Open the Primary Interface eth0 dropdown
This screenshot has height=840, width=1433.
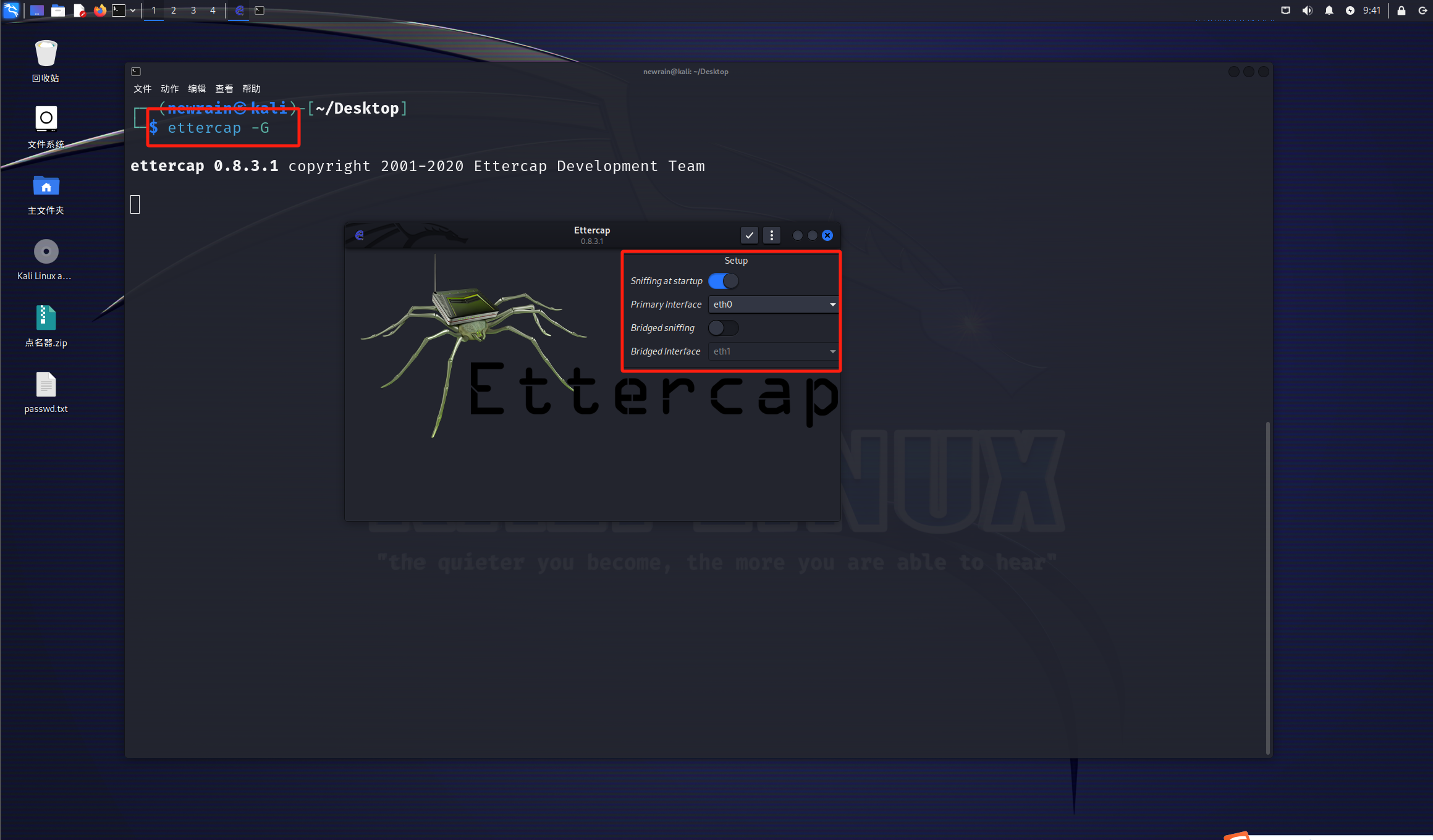pyautogui.click(x=773, y=304)
